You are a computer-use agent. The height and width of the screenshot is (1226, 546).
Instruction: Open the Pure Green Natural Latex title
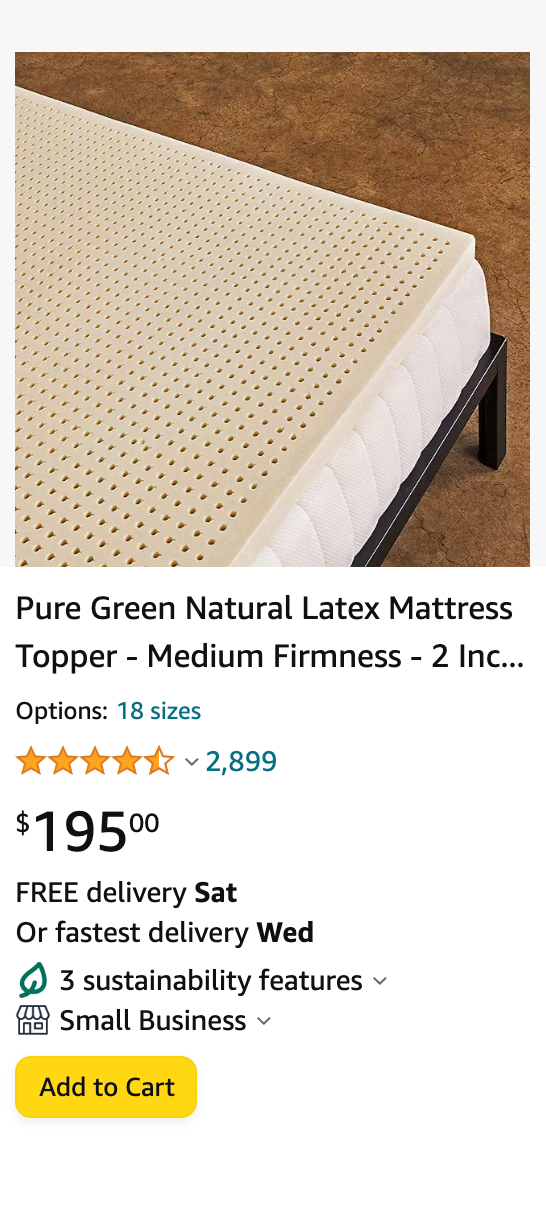click(270, 632)
